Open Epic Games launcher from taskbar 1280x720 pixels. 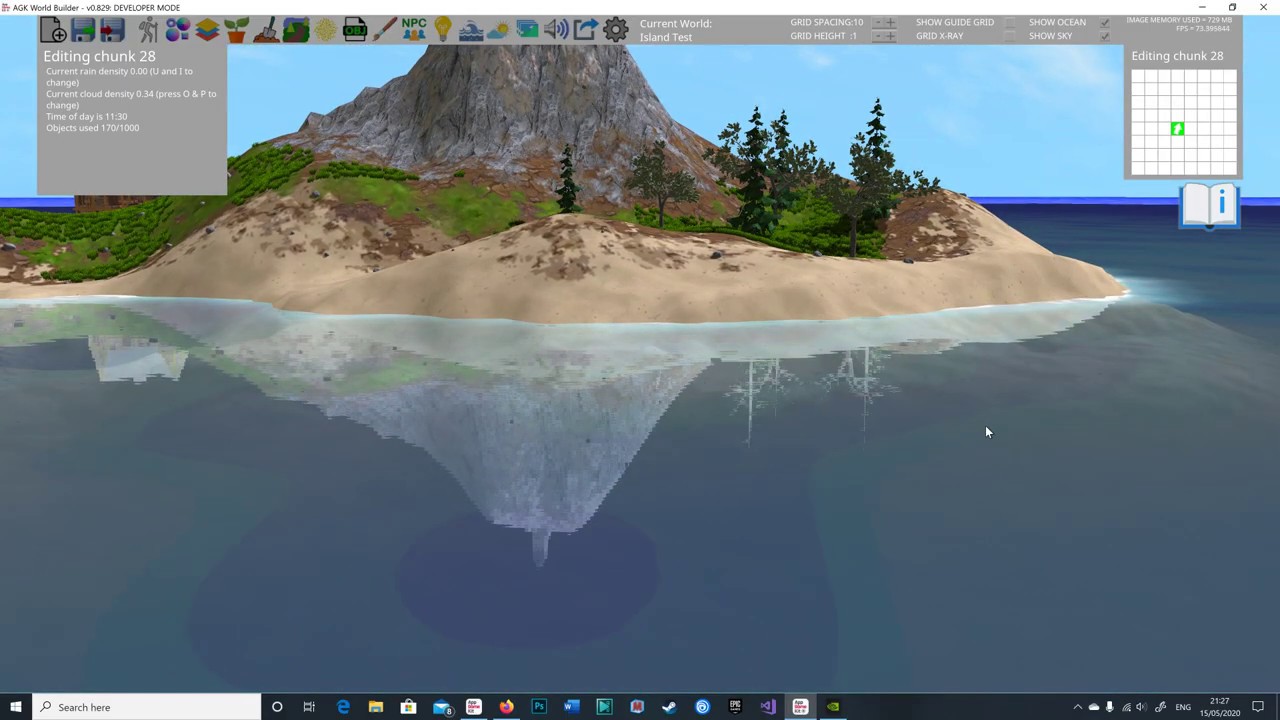(735, 707)
